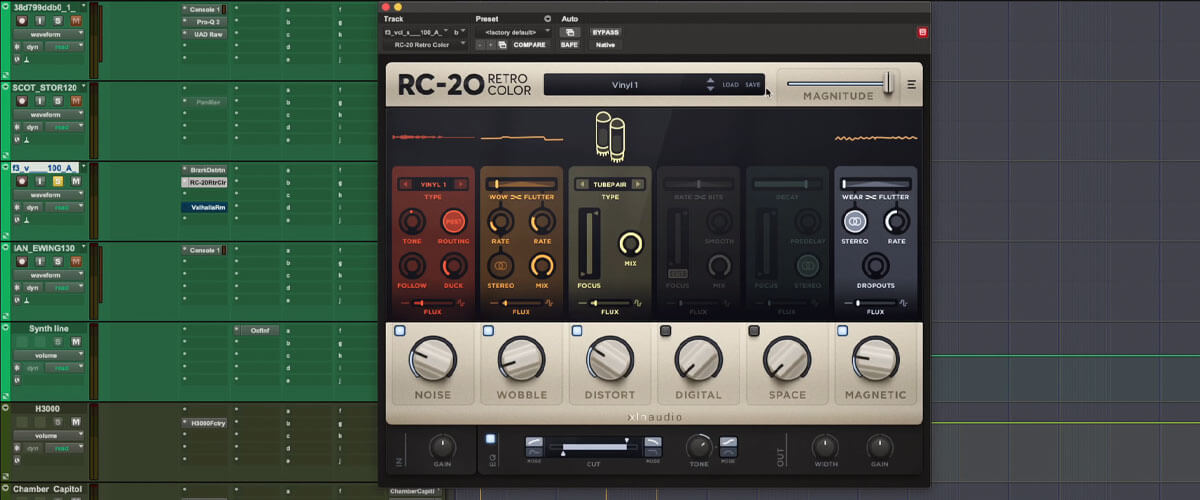Open the RC-20 hamburger menu icon
Screen dimensions: 1200x500
click(911, 85)
